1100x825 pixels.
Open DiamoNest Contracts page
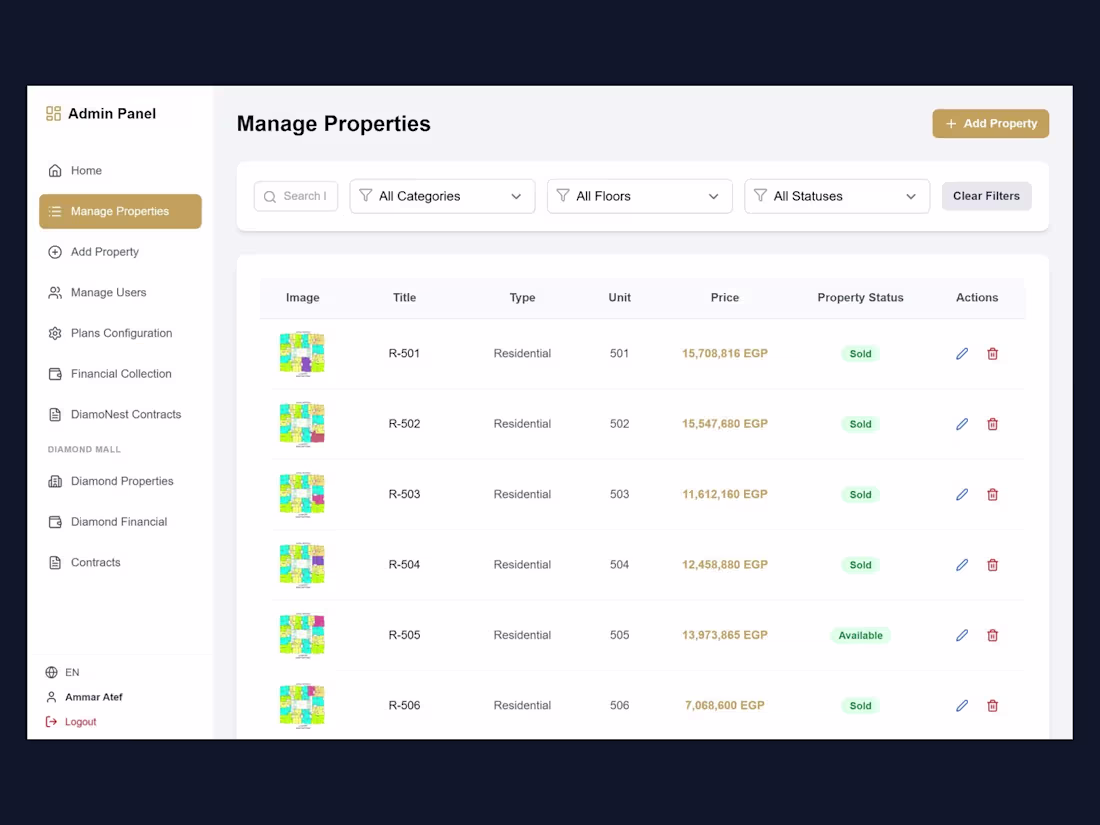click(x=120, y=415)
